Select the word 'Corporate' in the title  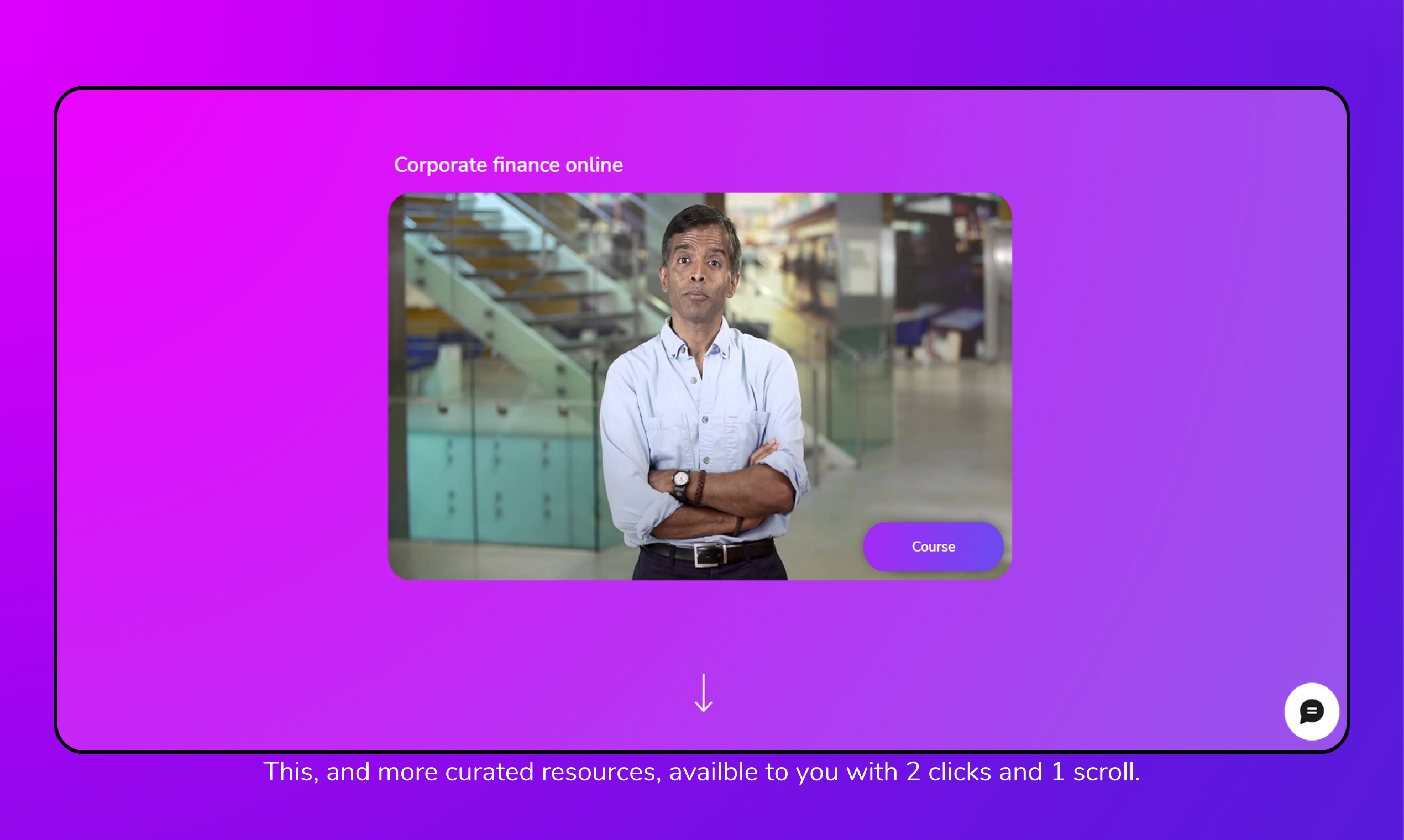pos(441,165)
